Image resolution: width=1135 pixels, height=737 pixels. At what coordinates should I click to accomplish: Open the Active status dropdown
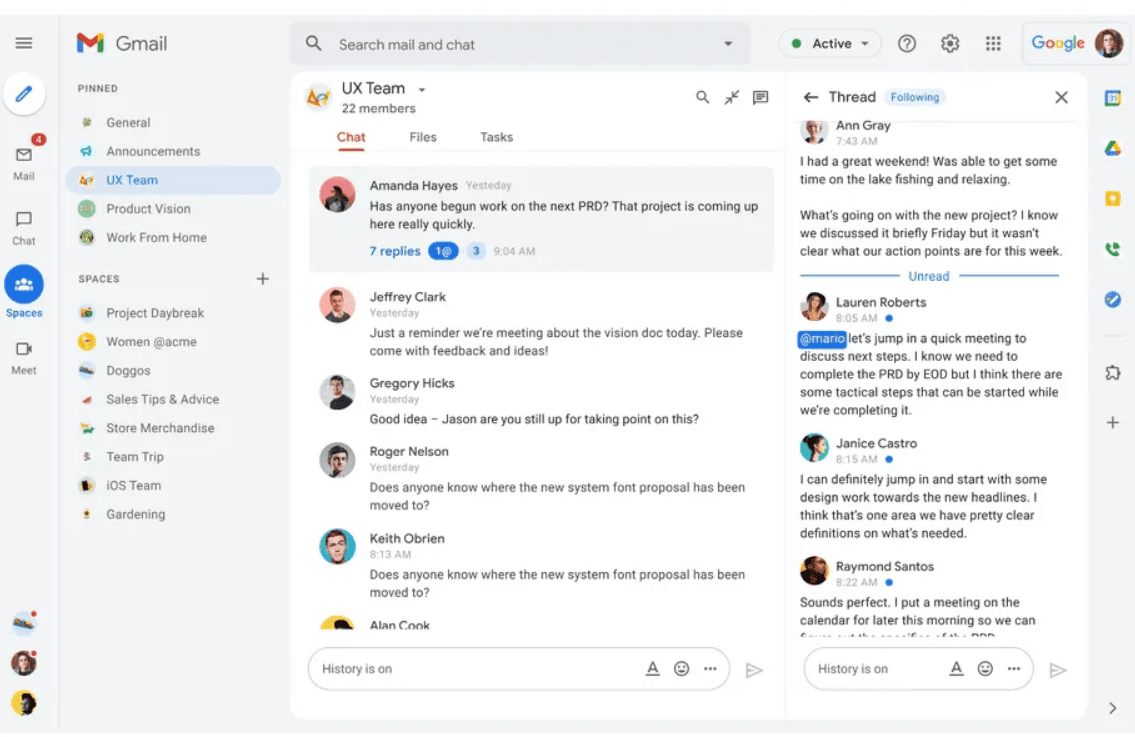[830, 43]
